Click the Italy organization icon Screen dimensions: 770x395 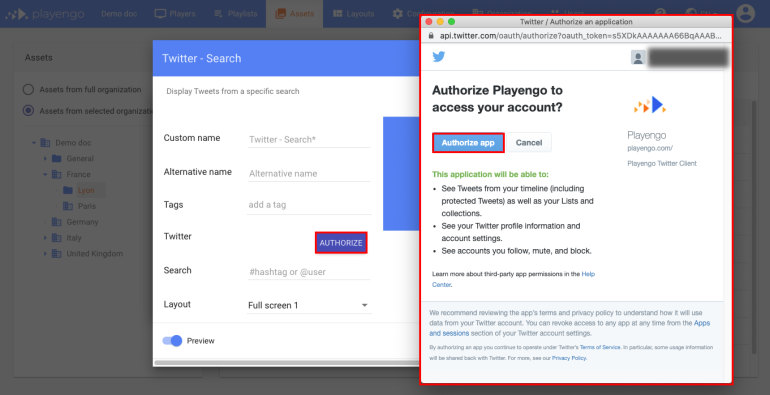coord(56,238)
